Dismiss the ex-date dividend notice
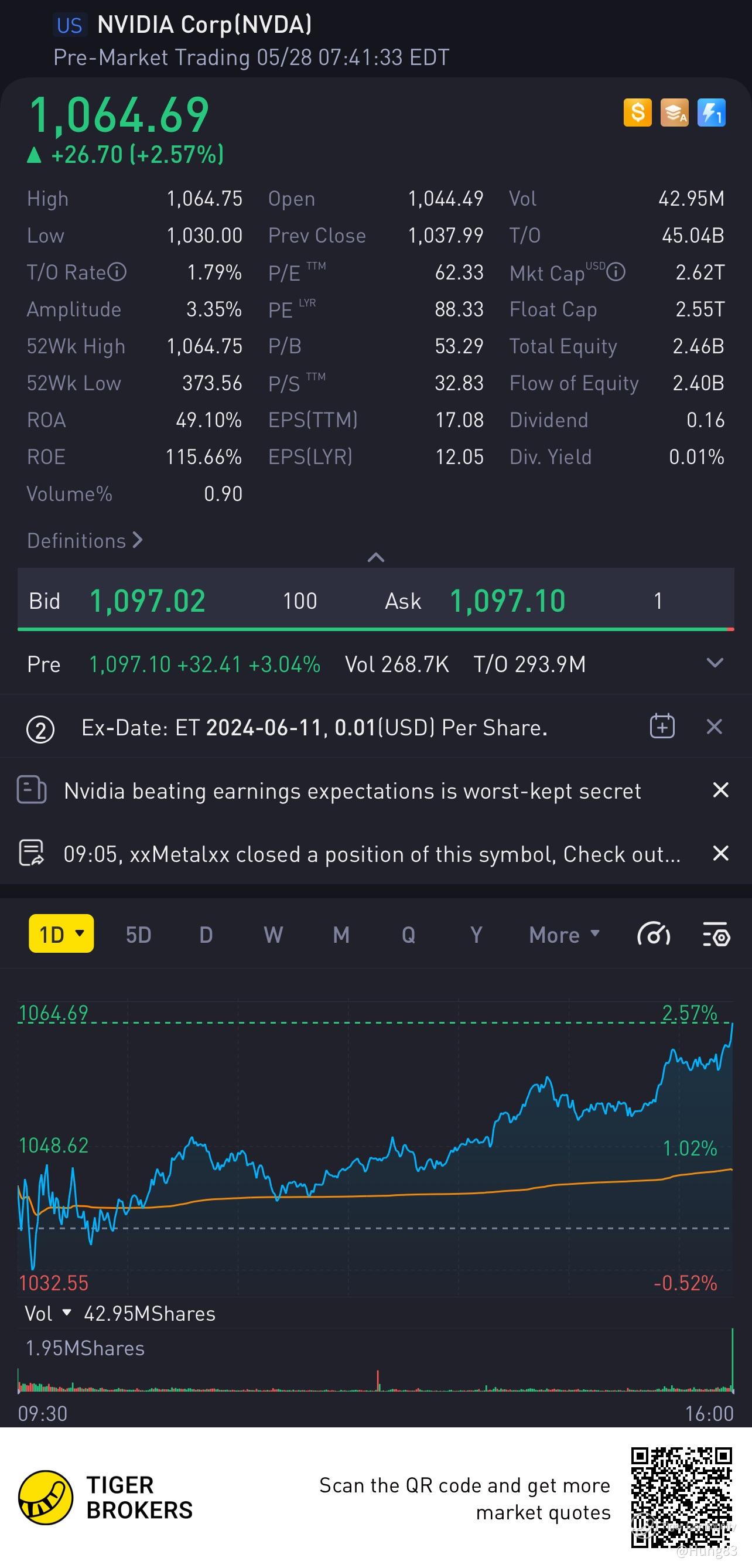 715,726
